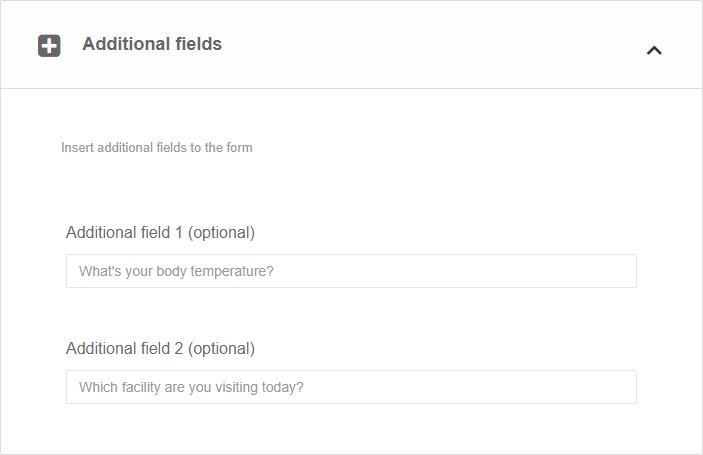Place cursor in the first optional field
Image resolution: width=703 pixels, height=455 pixels.
[351, 271]
